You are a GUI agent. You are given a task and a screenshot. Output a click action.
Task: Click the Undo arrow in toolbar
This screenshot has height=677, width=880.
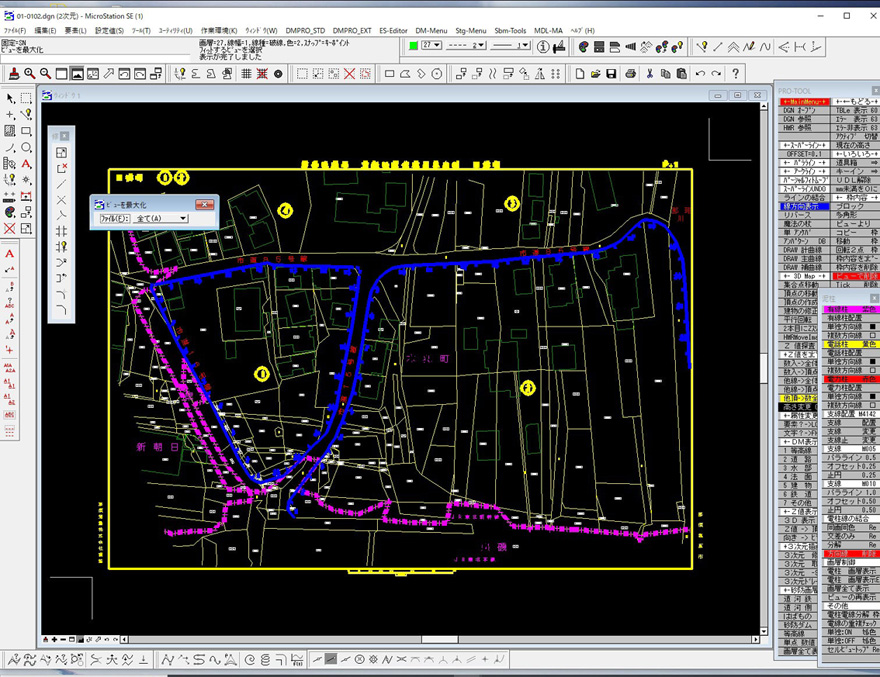click(699, 74)
